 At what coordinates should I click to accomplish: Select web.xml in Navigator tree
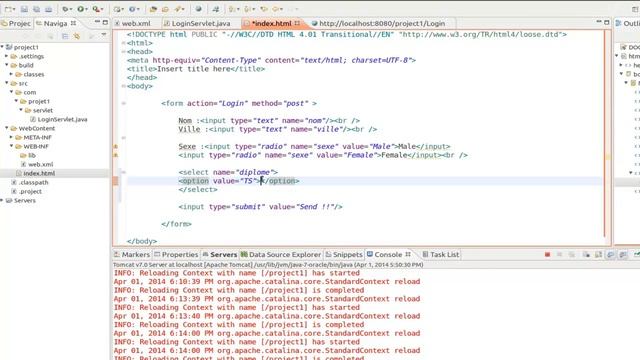point(37,164)
